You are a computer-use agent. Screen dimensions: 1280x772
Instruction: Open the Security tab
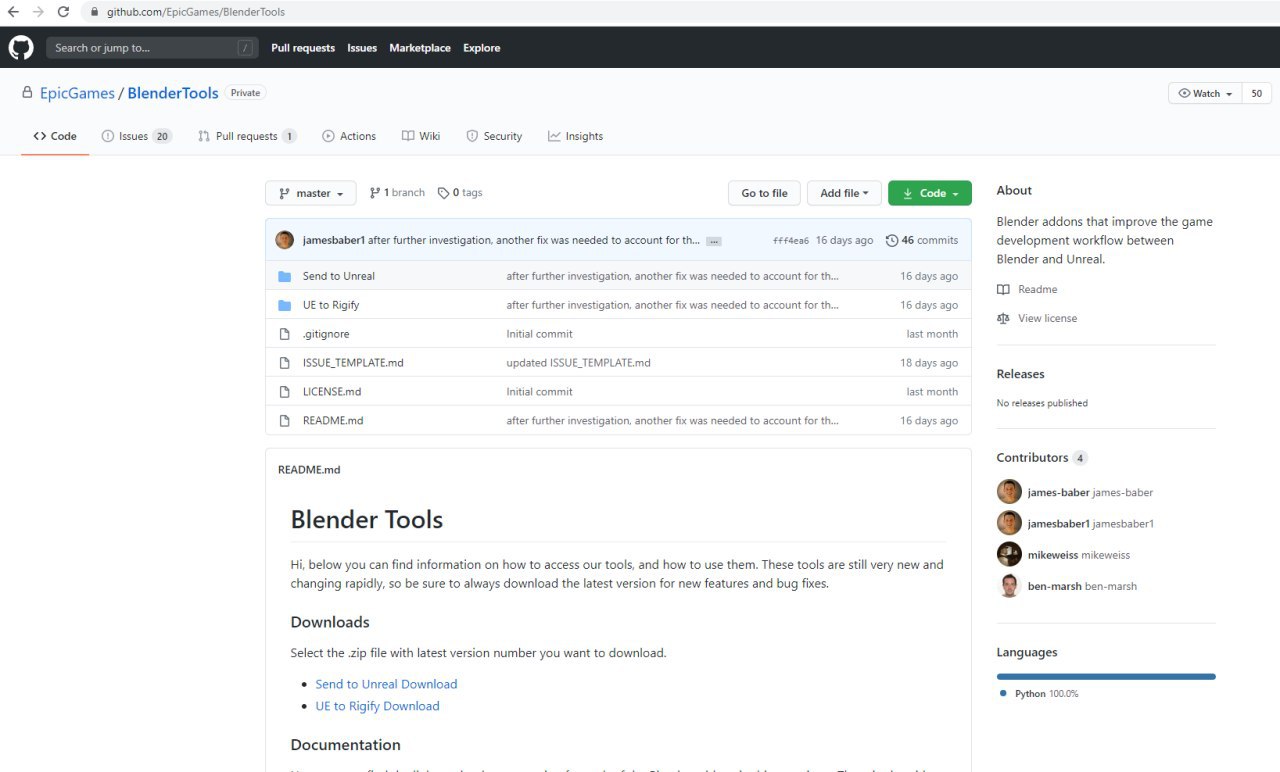[494, 136]
